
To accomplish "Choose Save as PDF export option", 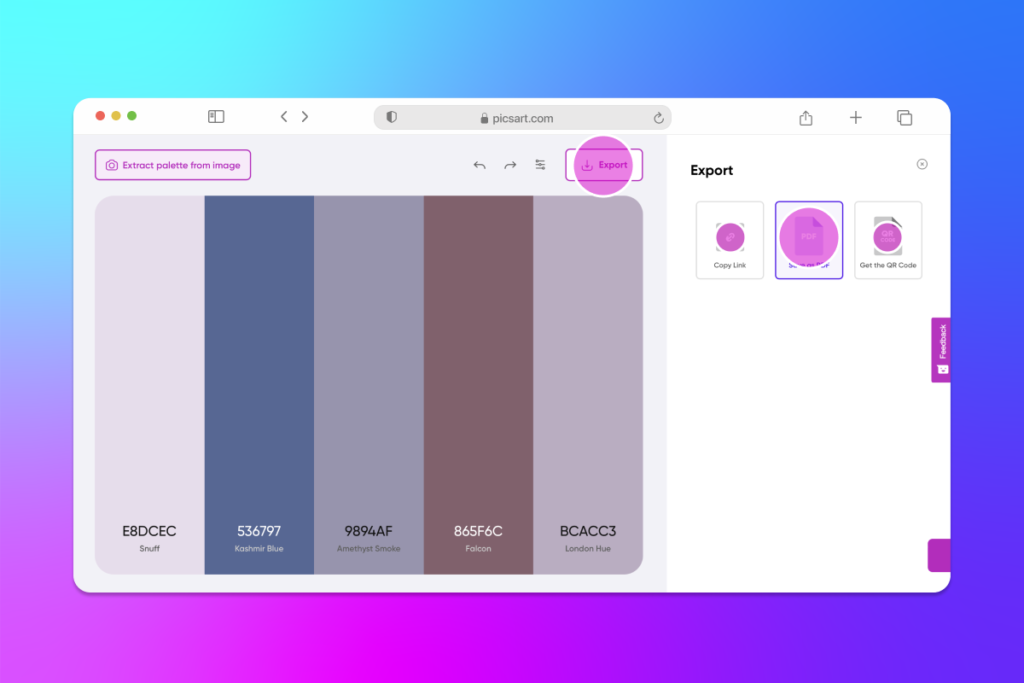I will [x=808, y=240].
